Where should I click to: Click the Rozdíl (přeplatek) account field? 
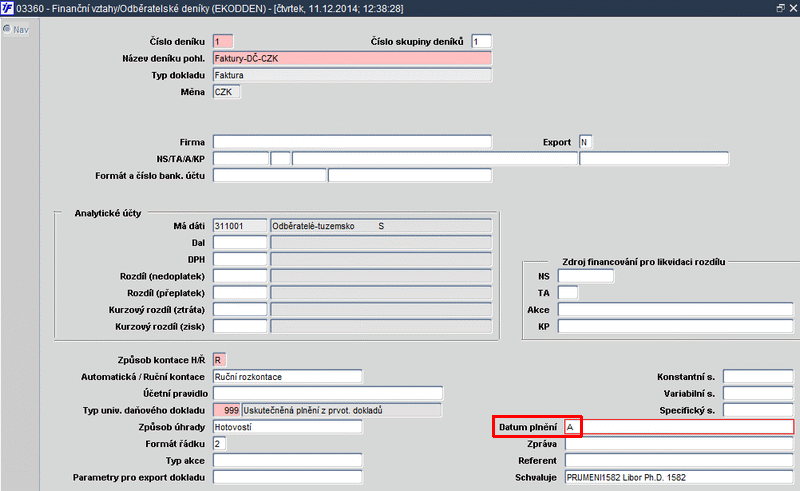(x=240, y=293)
